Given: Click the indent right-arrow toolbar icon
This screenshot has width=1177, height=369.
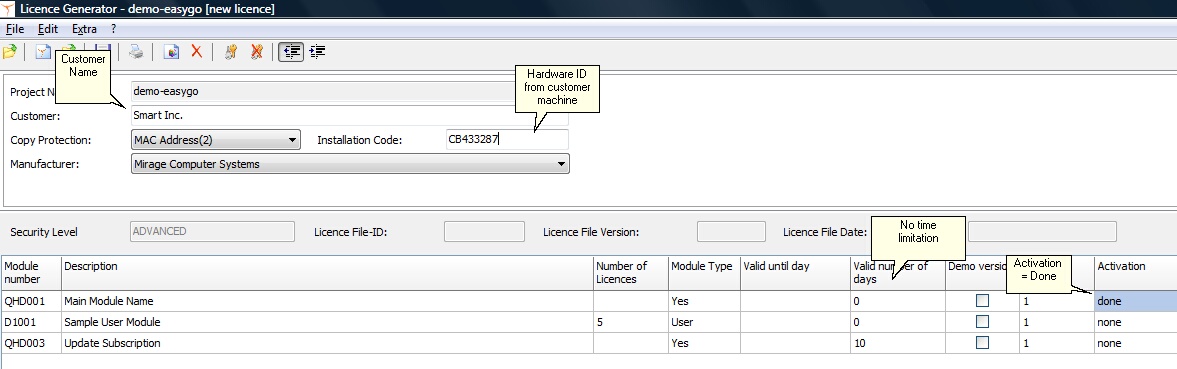Looking at the screenshot, I should point(318,52).
